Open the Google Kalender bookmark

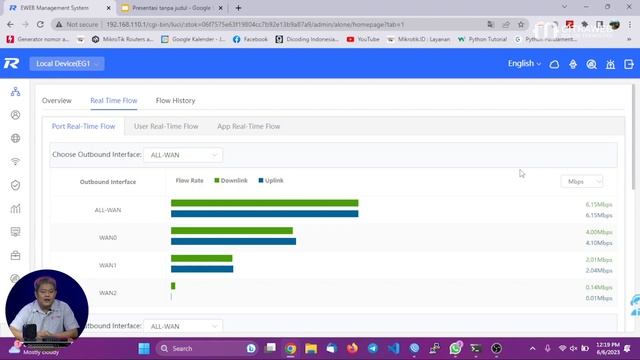pyautogui.click(x=193, y=39)
